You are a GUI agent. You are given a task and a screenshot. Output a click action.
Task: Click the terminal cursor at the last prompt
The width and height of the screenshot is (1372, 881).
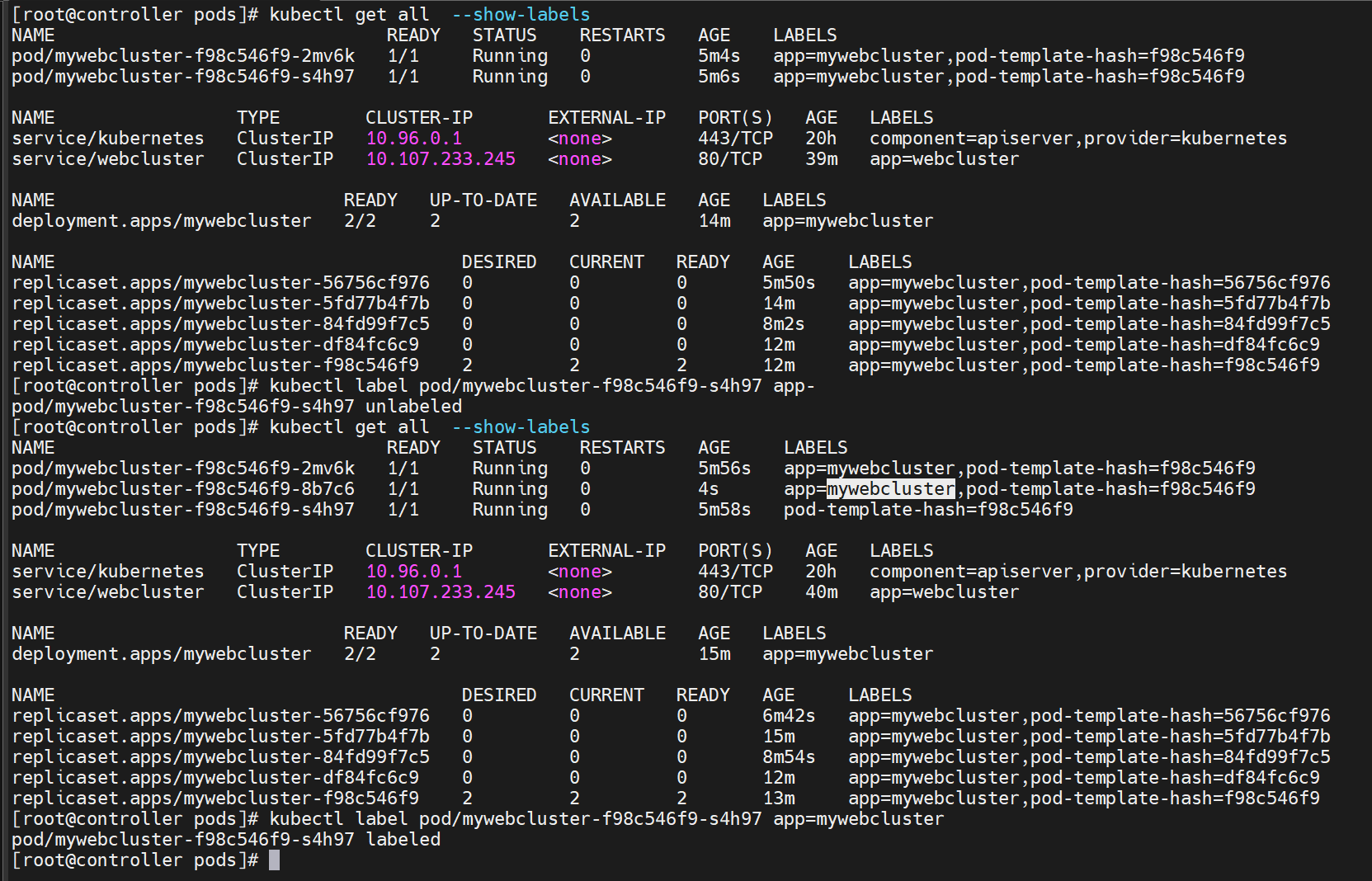pos(275,860)
